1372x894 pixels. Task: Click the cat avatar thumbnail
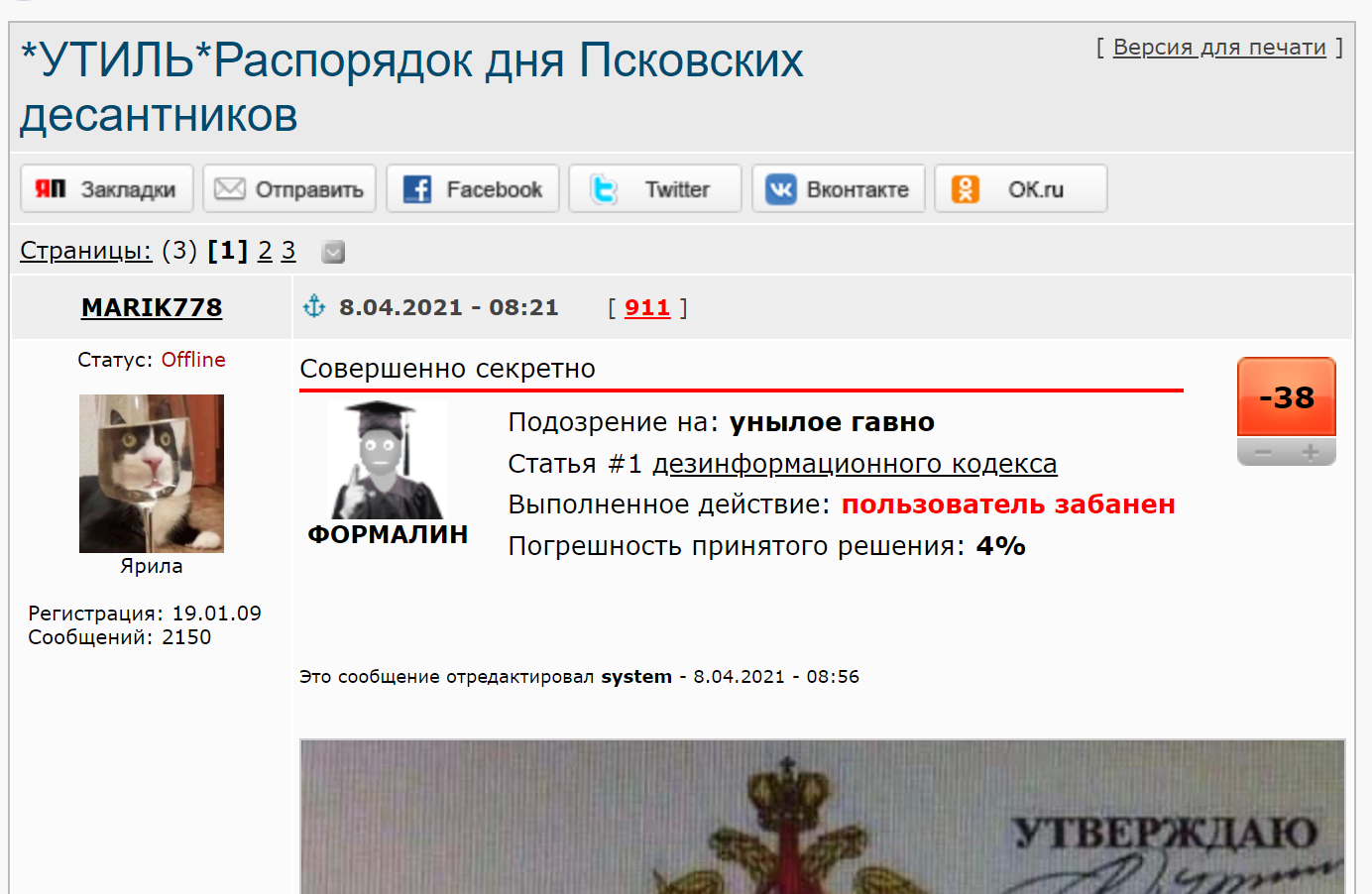[152, 474]
